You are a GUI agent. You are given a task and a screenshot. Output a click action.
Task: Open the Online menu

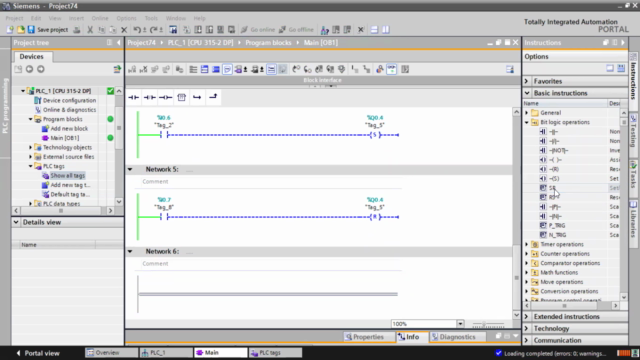pos(100,18)
